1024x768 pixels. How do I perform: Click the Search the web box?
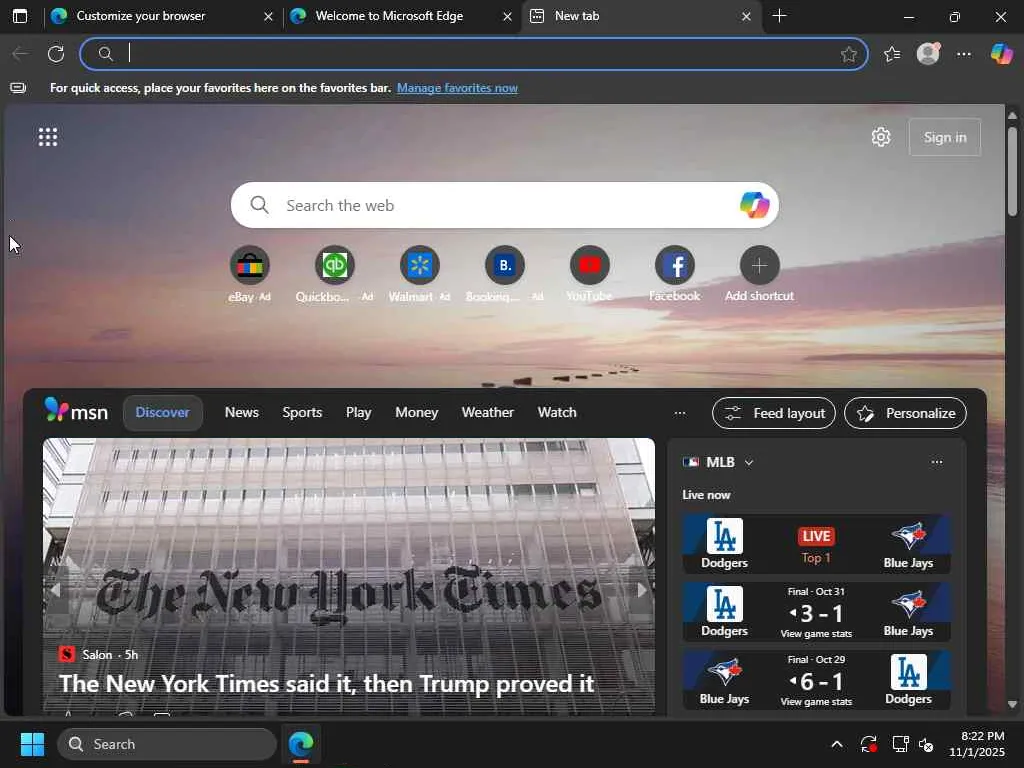click(504, 205)
